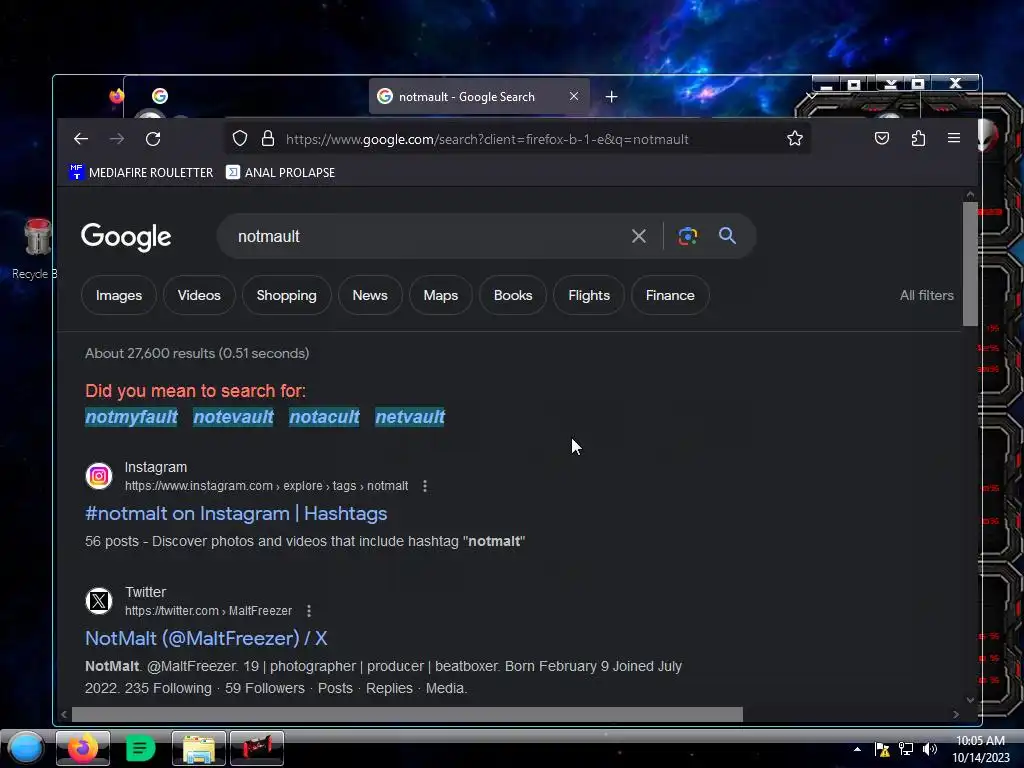Filter results by Finance
The width and height of the screenshot is (1024, 768).
(670, 295)
